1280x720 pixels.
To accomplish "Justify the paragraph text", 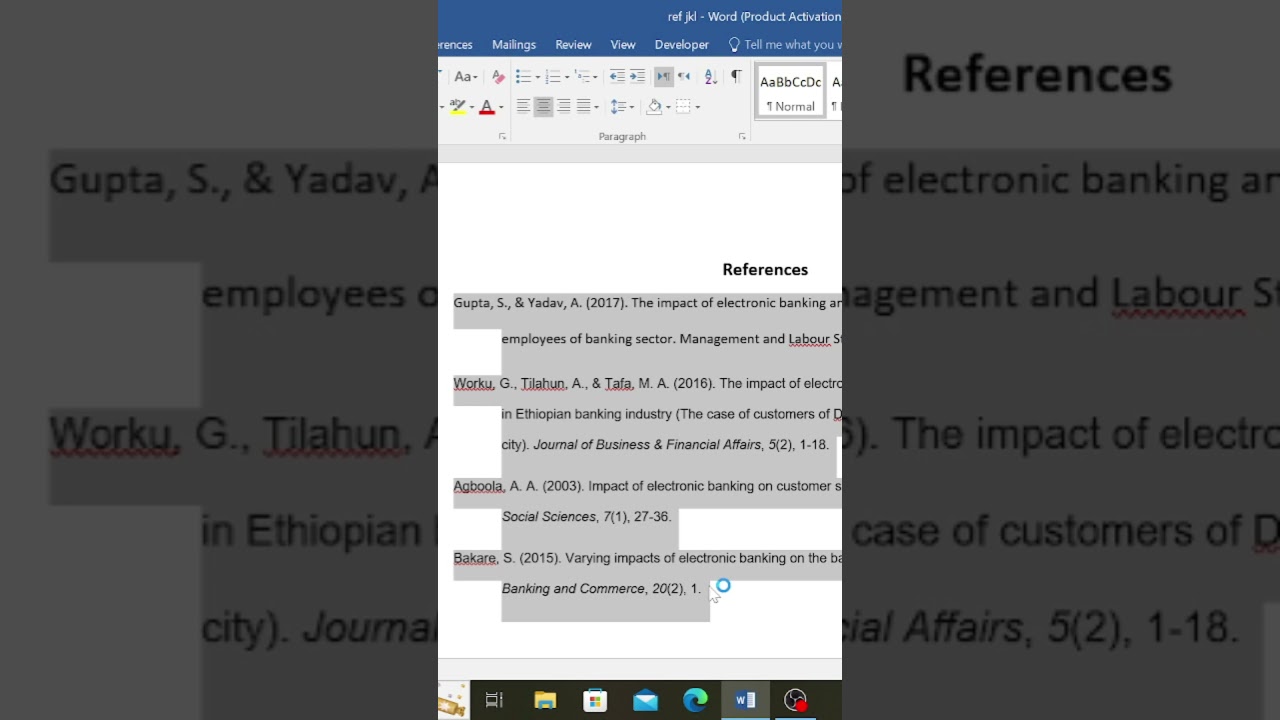I will click(583, 106).
